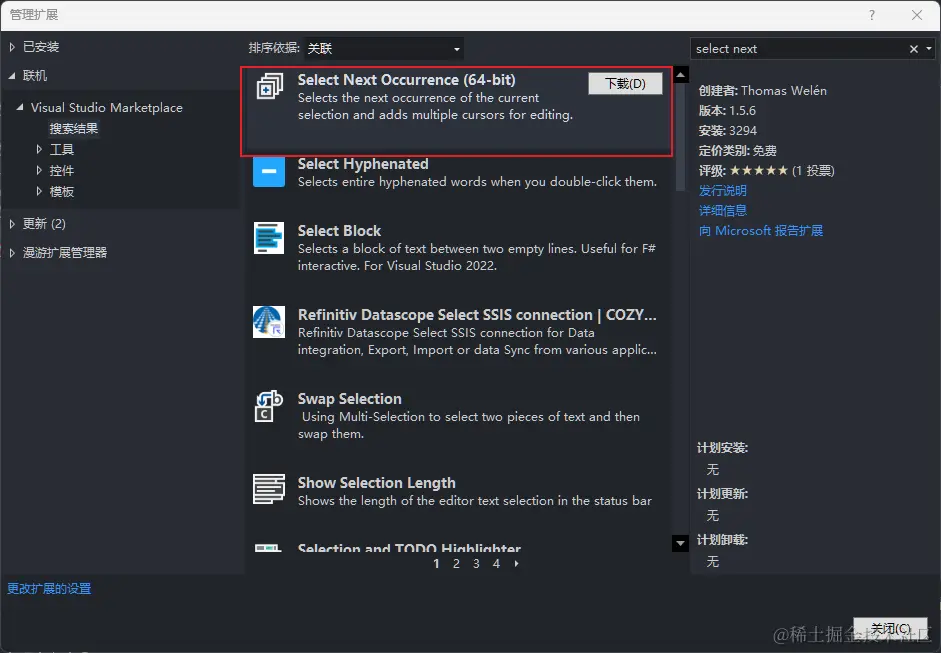Click the results list scrollbar thumb
Screen dimensions: 941x653
680,137
